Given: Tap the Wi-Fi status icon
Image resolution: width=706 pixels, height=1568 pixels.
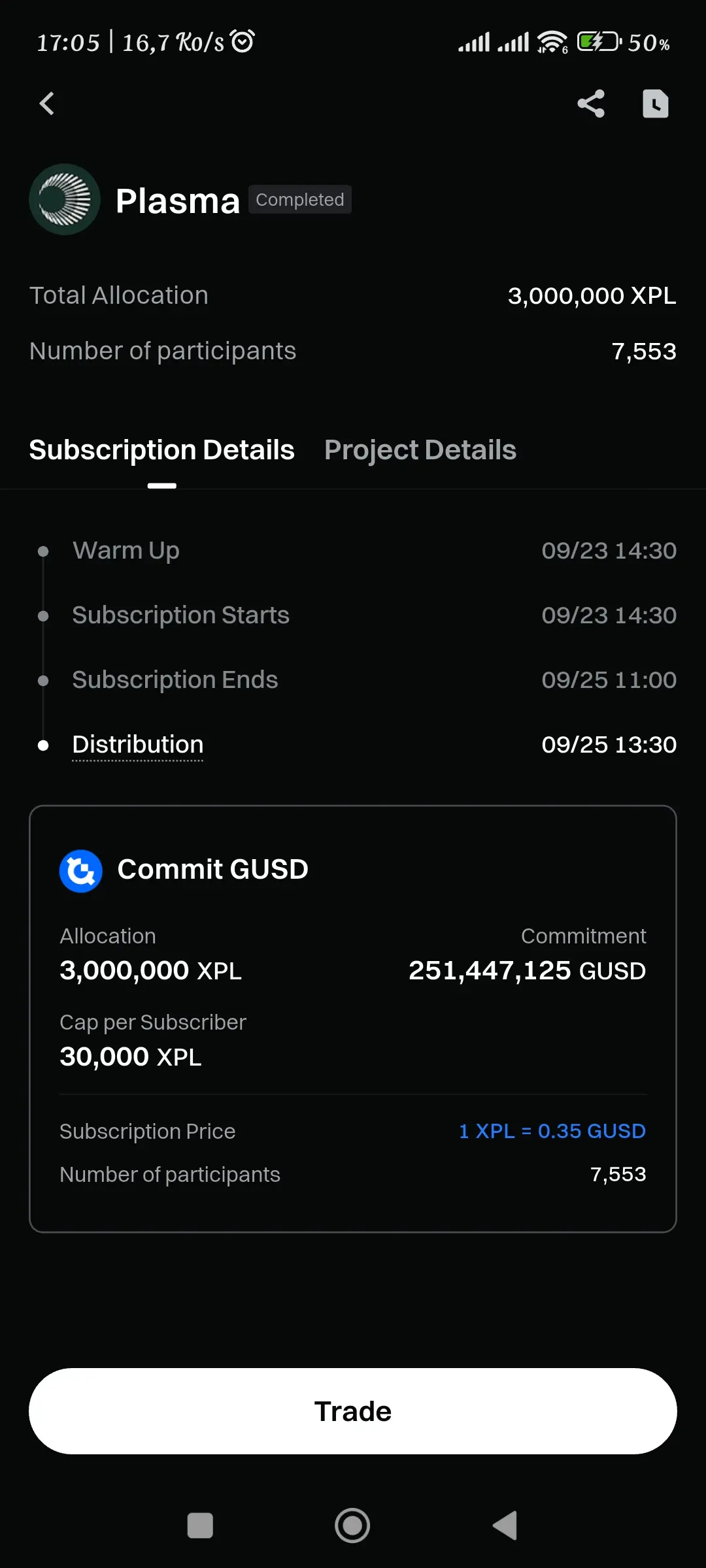Looking at the screenshot, I should 552,42.
